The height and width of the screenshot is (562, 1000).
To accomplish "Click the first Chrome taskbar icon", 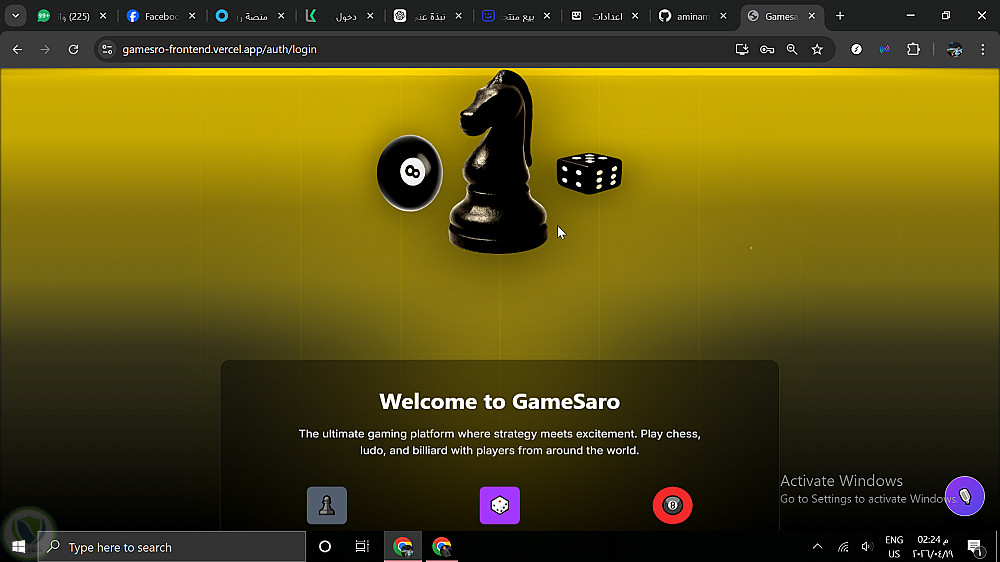I will 402,547.
